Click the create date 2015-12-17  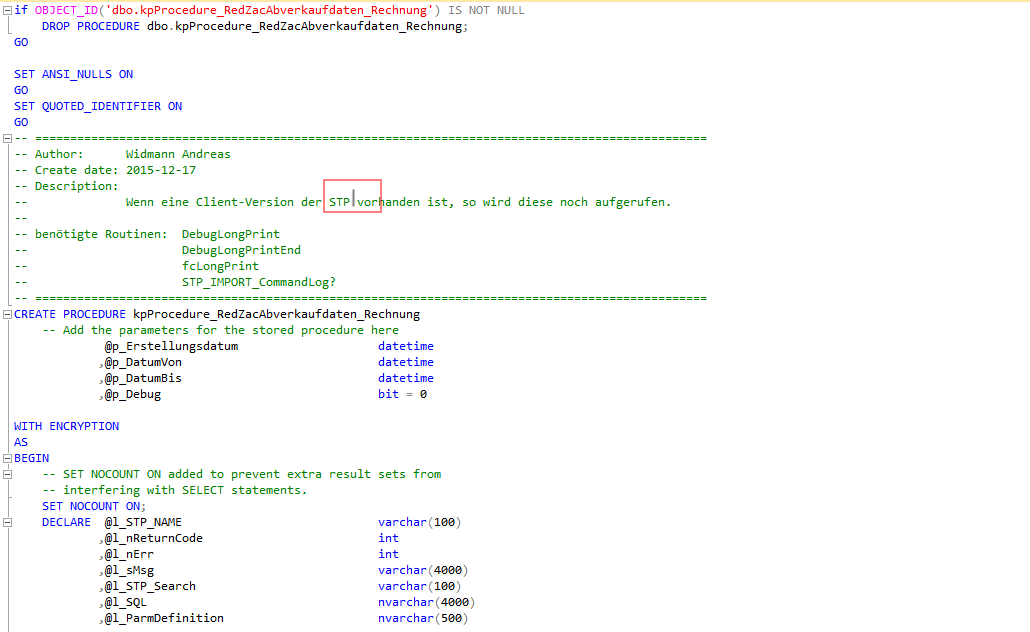pos(161,170)
